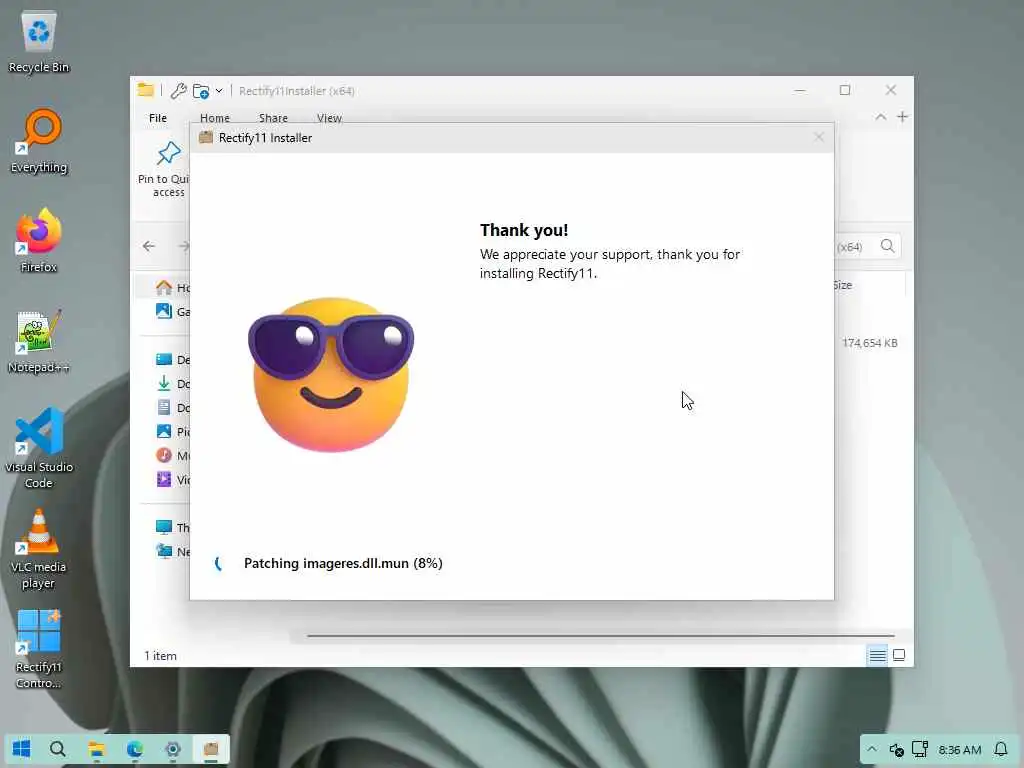Click Properties wrench in Explorer title bar

(x=178, y=91)
